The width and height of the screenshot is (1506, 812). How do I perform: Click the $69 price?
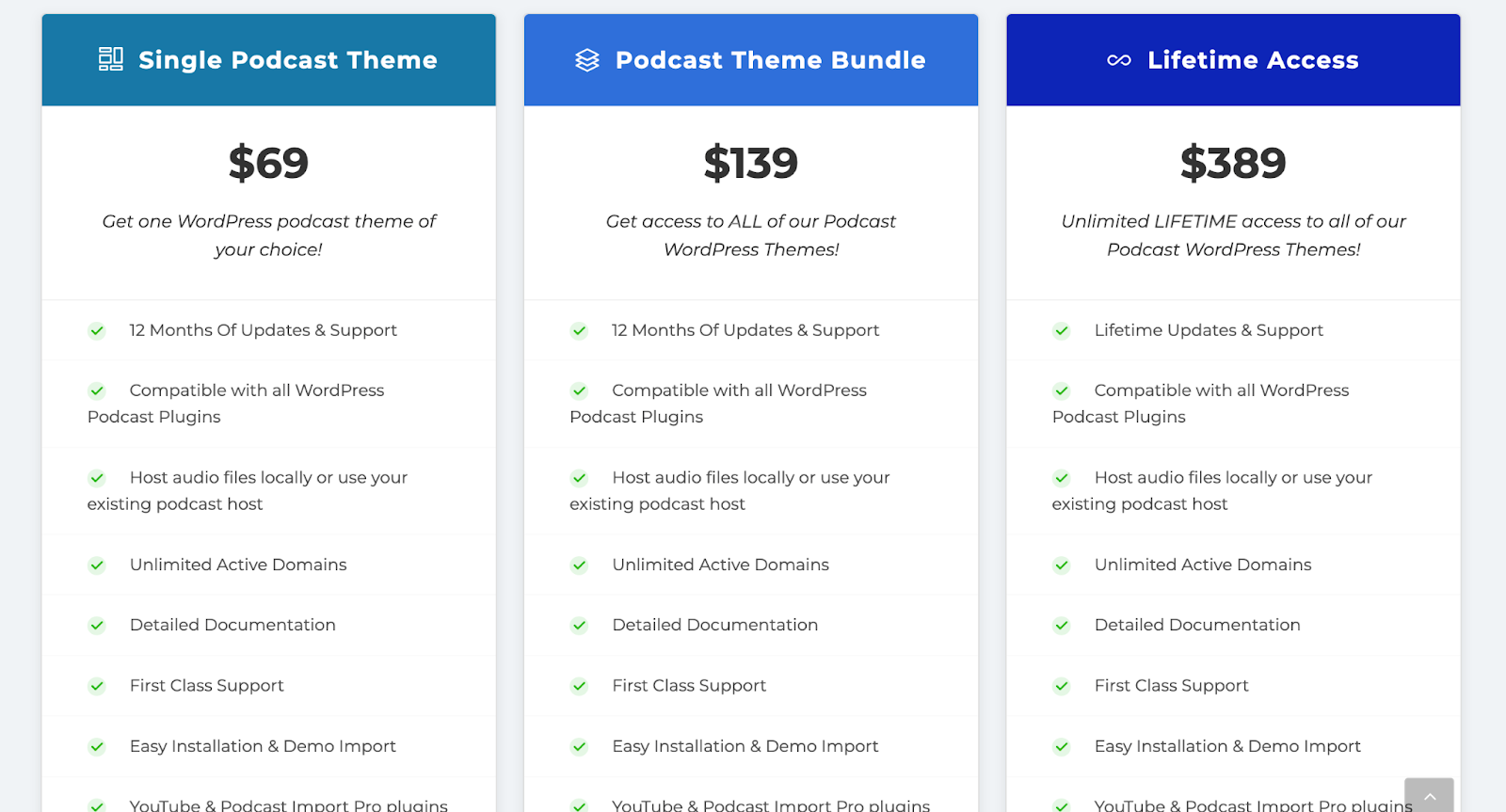point(268,163)
